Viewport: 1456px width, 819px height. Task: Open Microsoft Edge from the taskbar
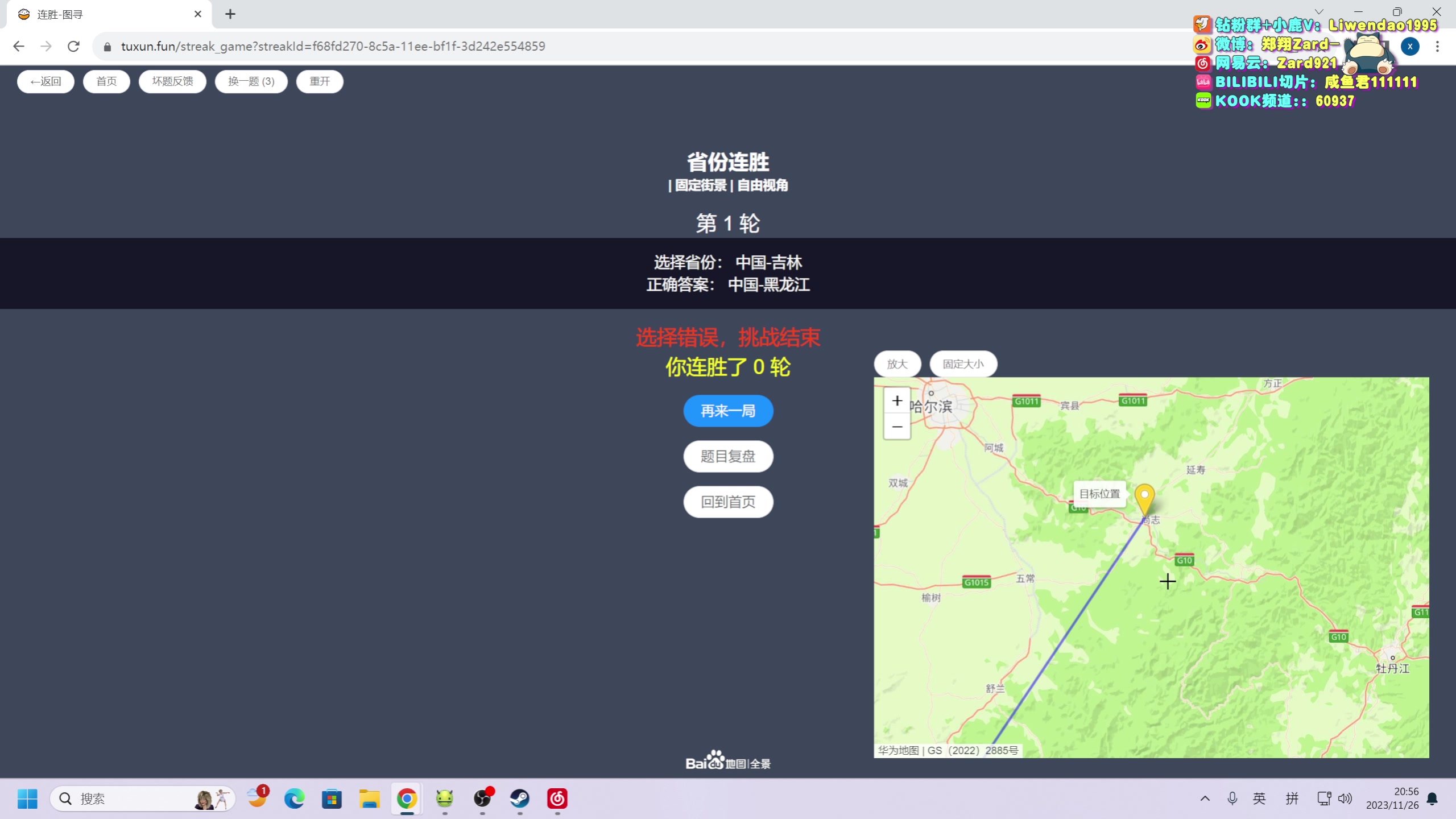(294, 799)
